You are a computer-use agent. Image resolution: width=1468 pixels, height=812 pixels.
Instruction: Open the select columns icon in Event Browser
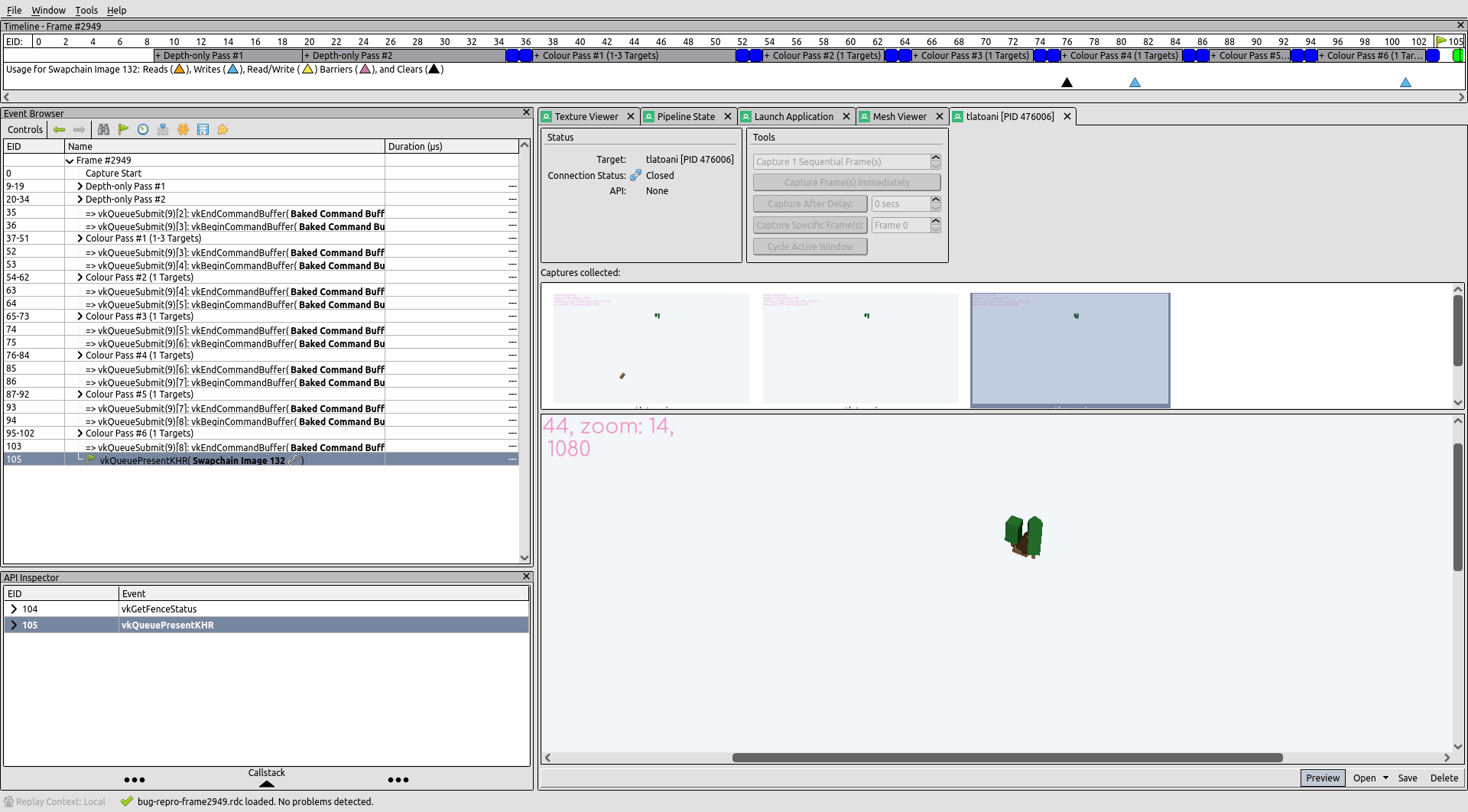pyautogui.click(x=163, y=130)
